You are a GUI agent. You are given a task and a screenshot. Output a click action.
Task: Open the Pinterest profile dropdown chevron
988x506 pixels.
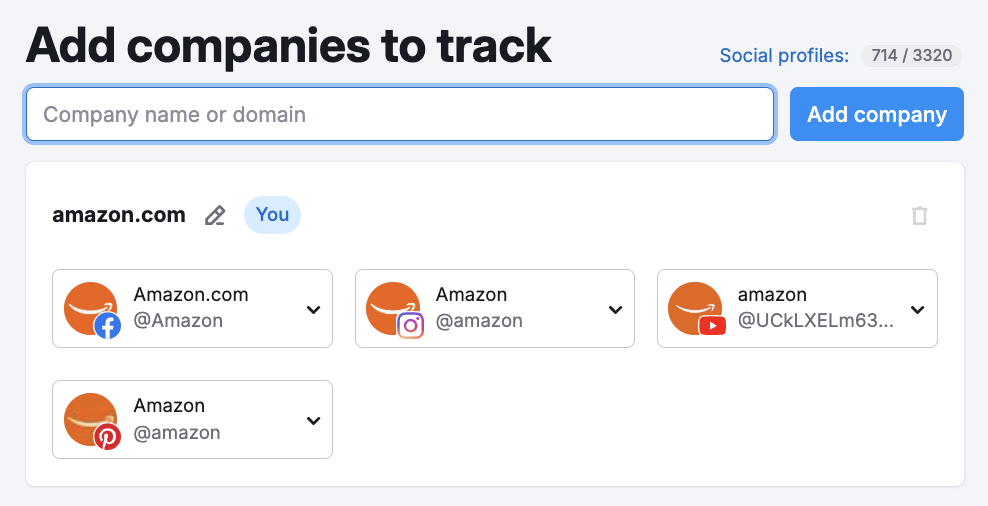313,420
